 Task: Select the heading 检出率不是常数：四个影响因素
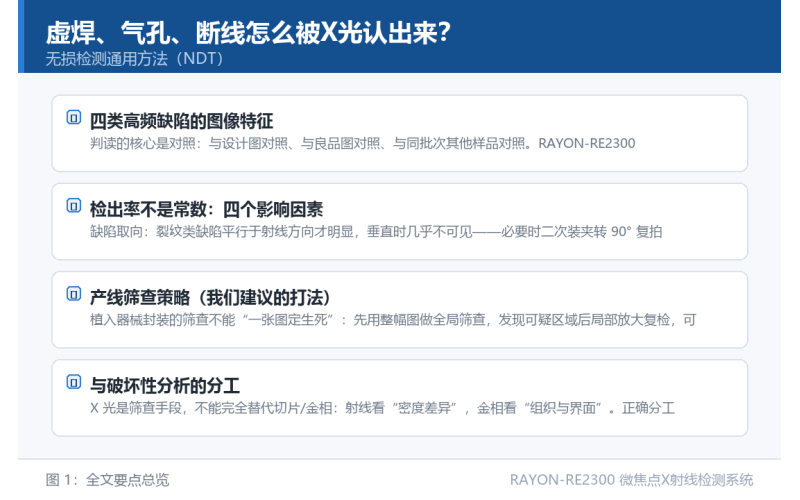(207, 210)
